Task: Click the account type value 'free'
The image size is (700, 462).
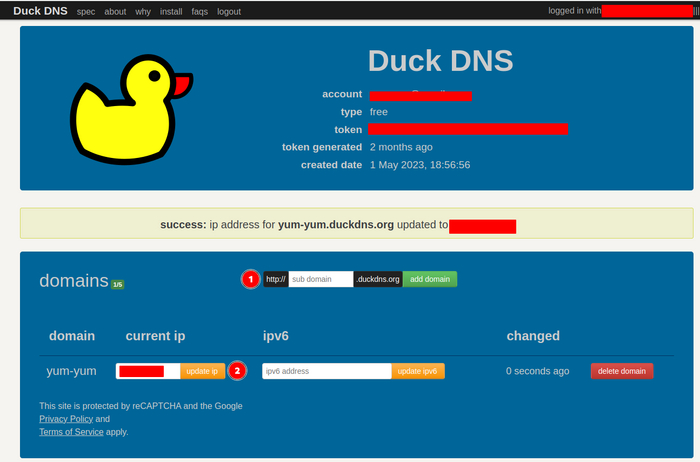Action: point(379,112)
